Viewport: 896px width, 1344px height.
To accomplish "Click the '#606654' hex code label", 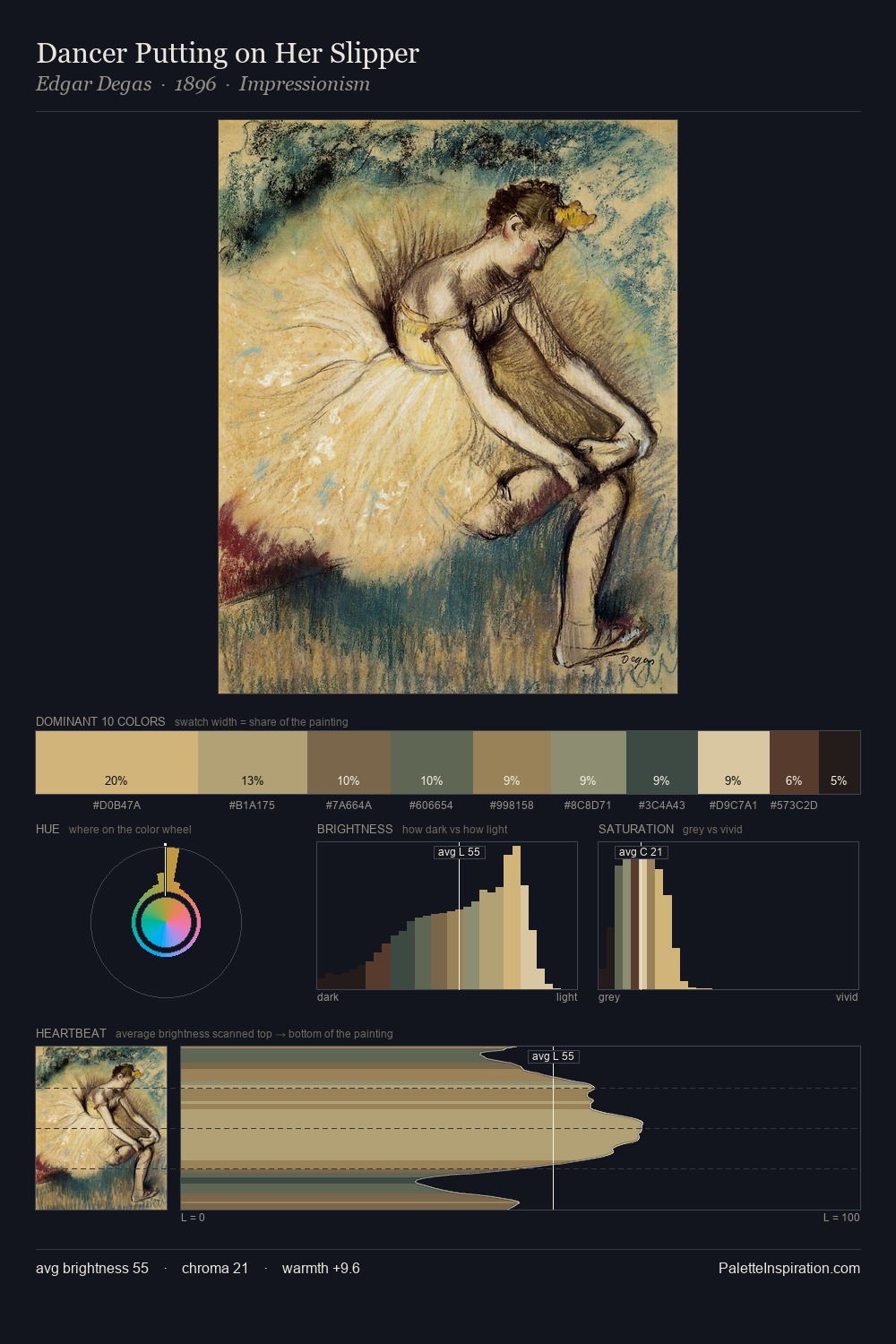I will [x=431, y=805].
